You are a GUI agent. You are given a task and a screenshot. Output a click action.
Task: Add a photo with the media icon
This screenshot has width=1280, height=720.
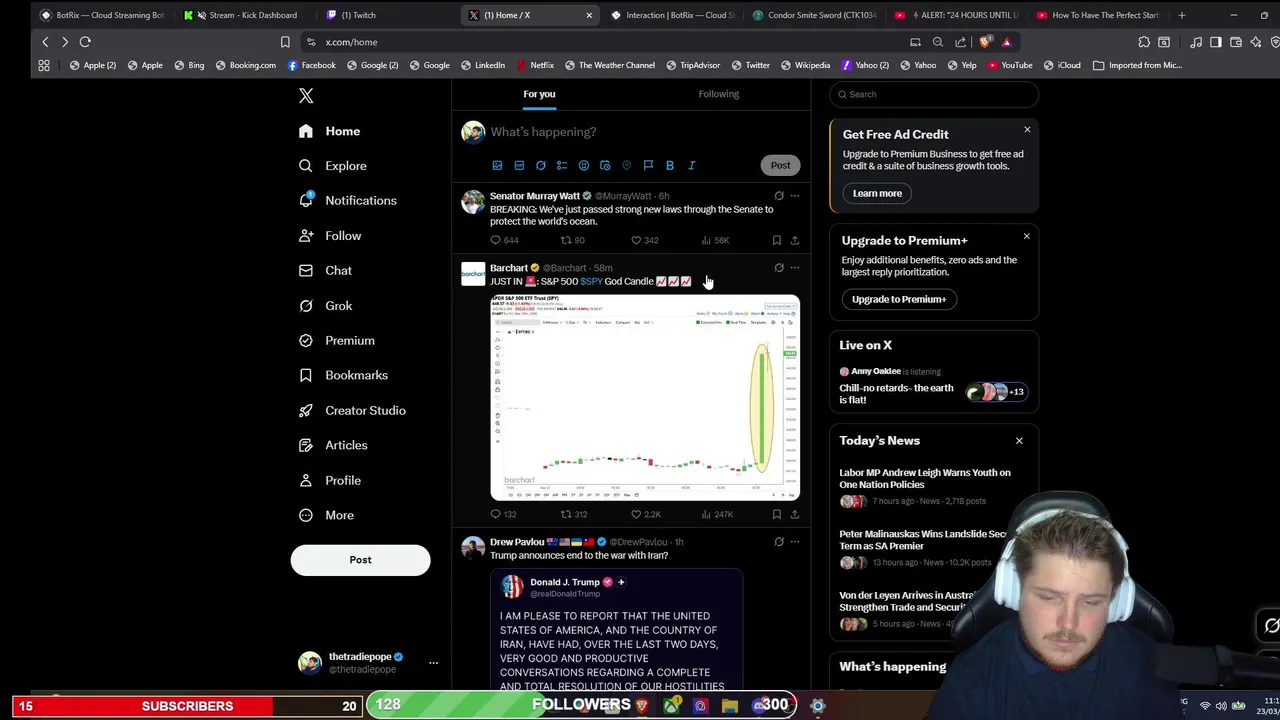pos(497,165)
